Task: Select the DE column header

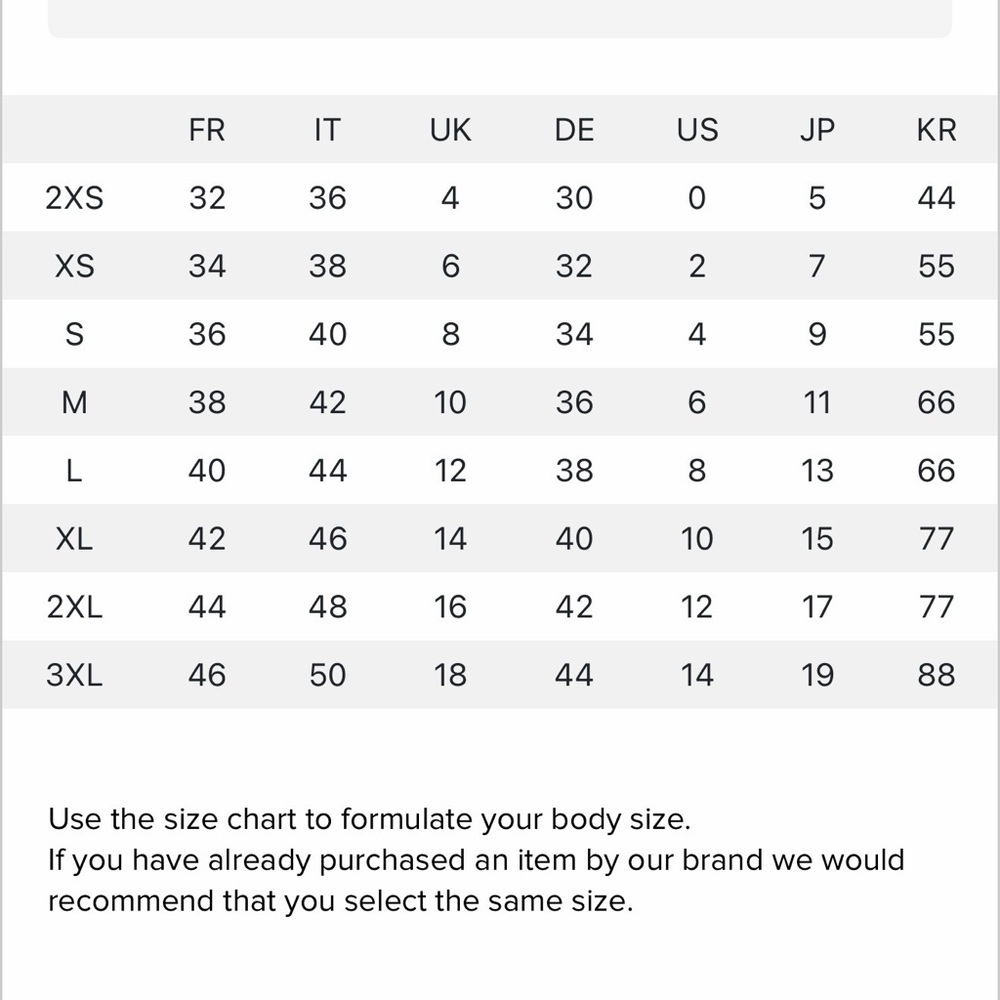Action: pyautogui.click(x=574, y=130)
